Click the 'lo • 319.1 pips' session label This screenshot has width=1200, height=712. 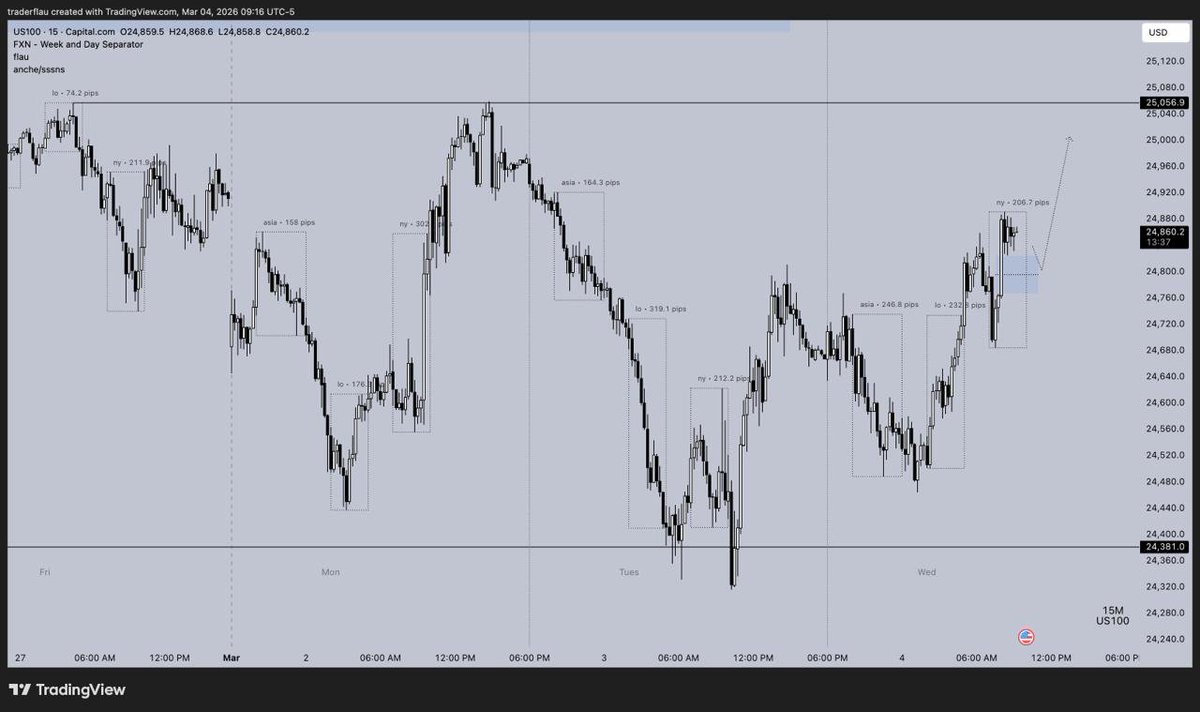661,309
